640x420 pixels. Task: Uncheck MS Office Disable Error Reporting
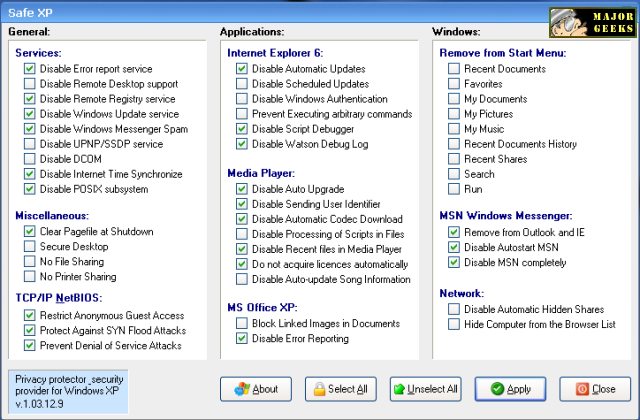(x=242, y=338)
